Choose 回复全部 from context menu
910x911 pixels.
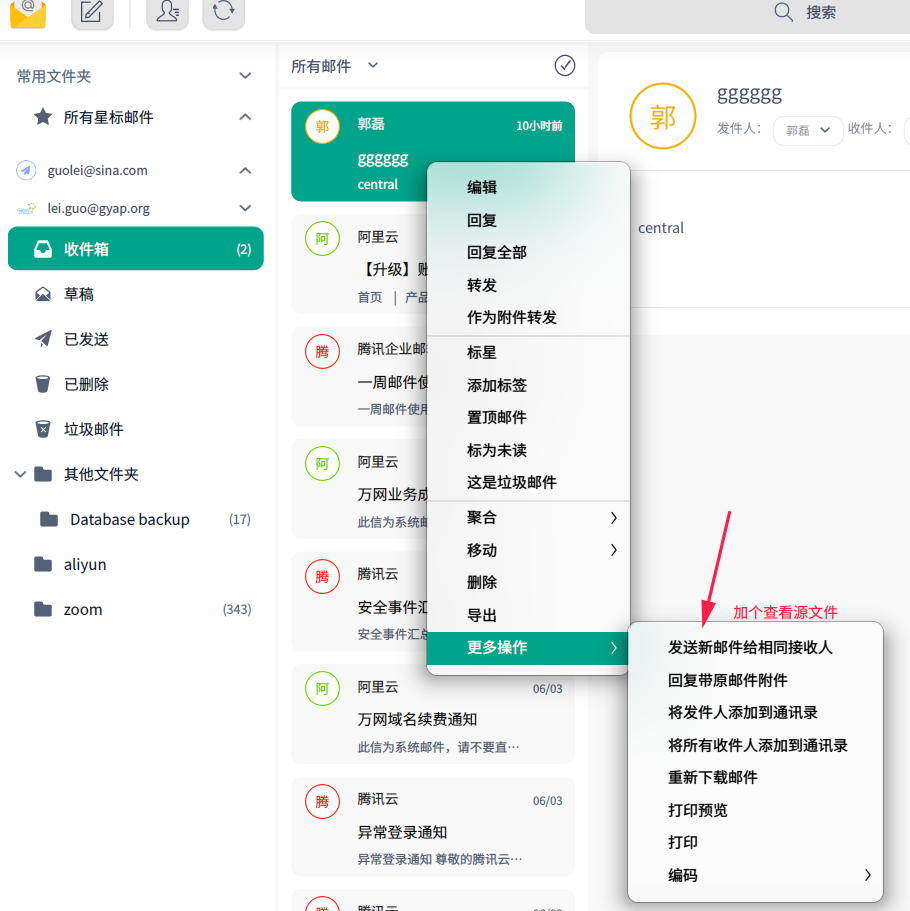[x=528, y=252]
